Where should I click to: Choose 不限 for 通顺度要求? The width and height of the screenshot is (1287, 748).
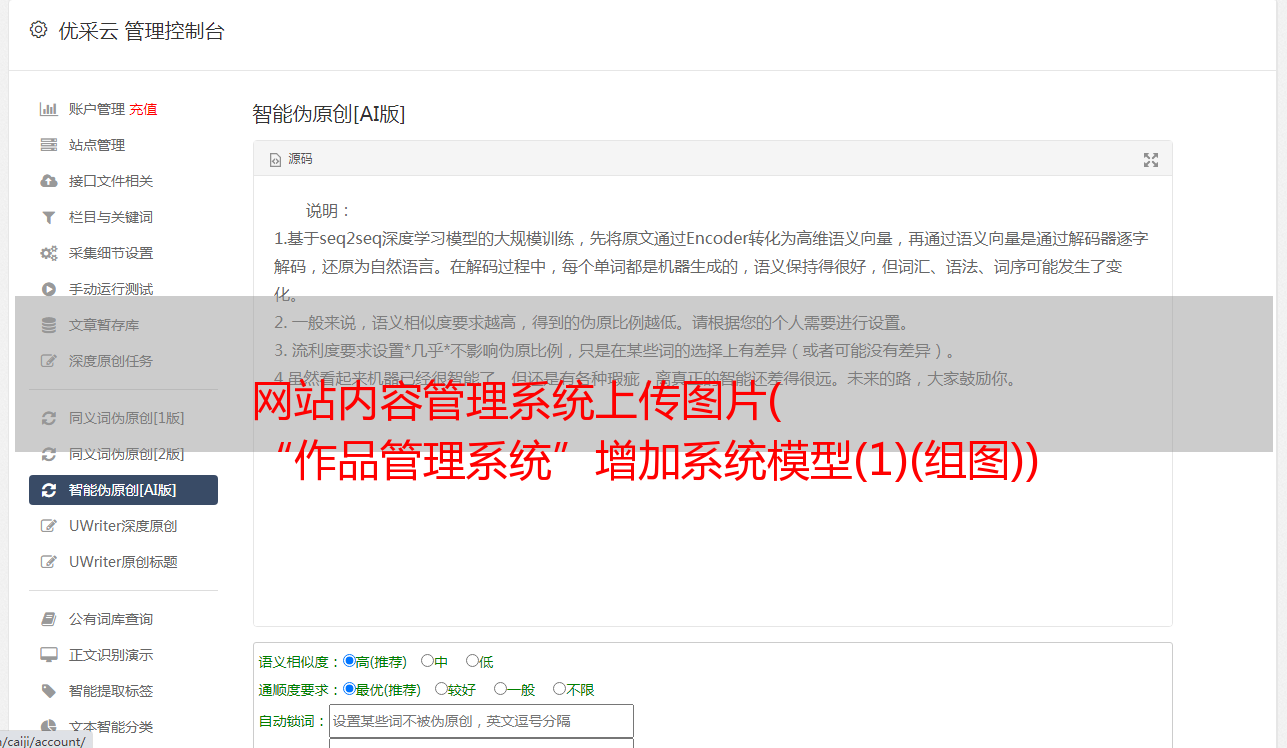click(x=574, y=689)
